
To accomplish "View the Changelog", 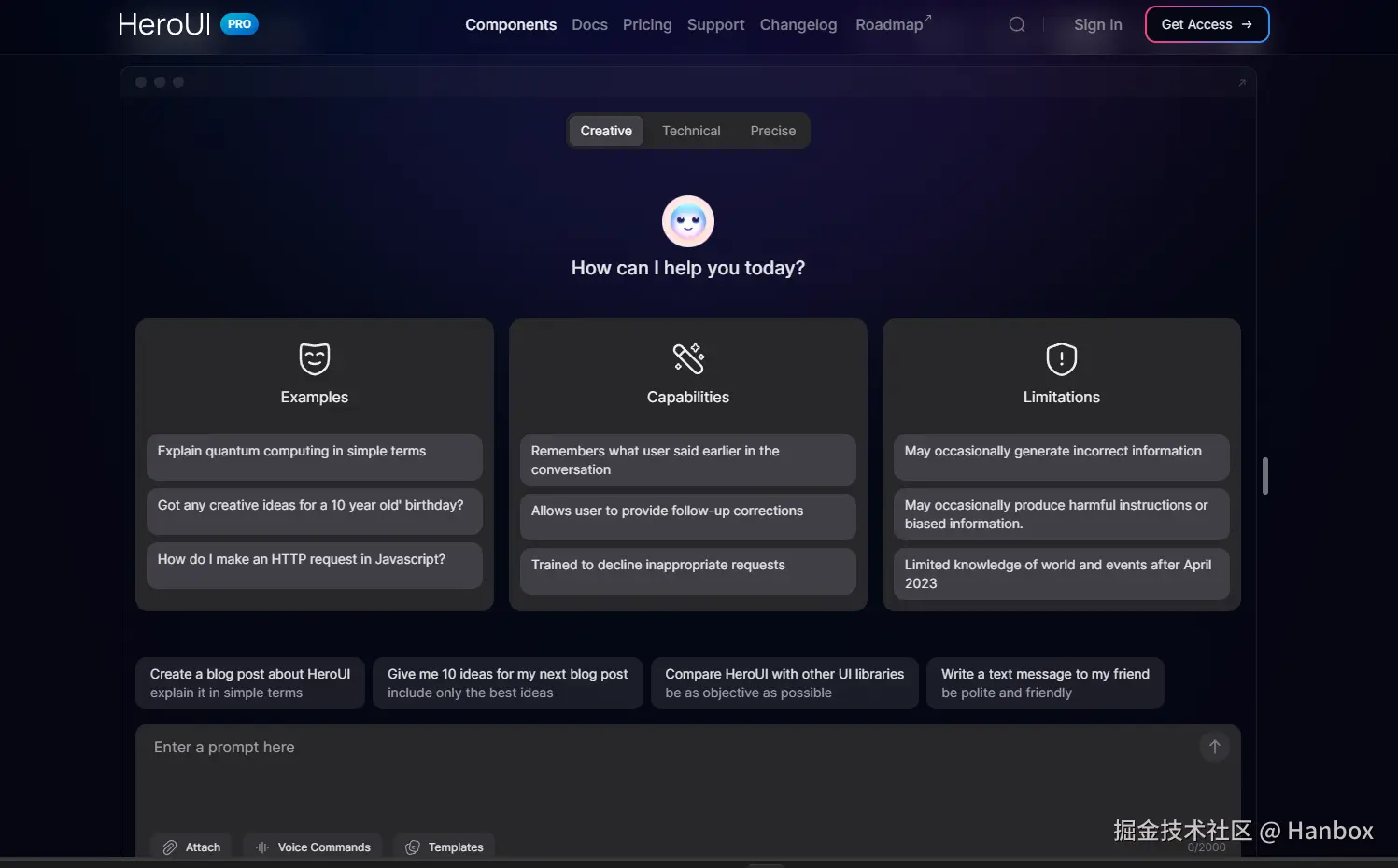I will (798, 24).
